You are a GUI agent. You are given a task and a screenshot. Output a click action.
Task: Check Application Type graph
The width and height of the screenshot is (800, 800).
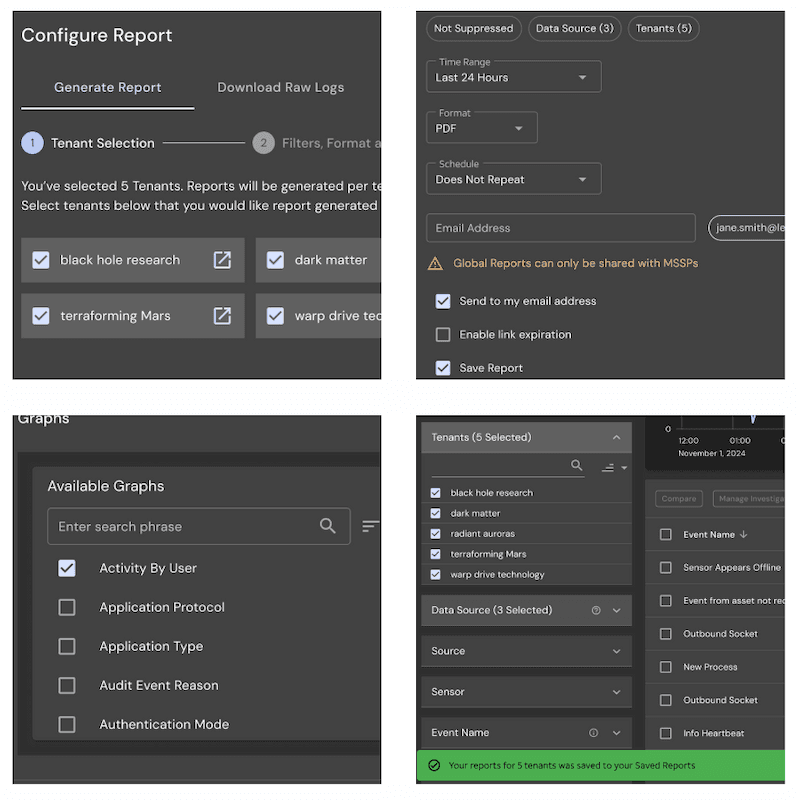(67, 646)
